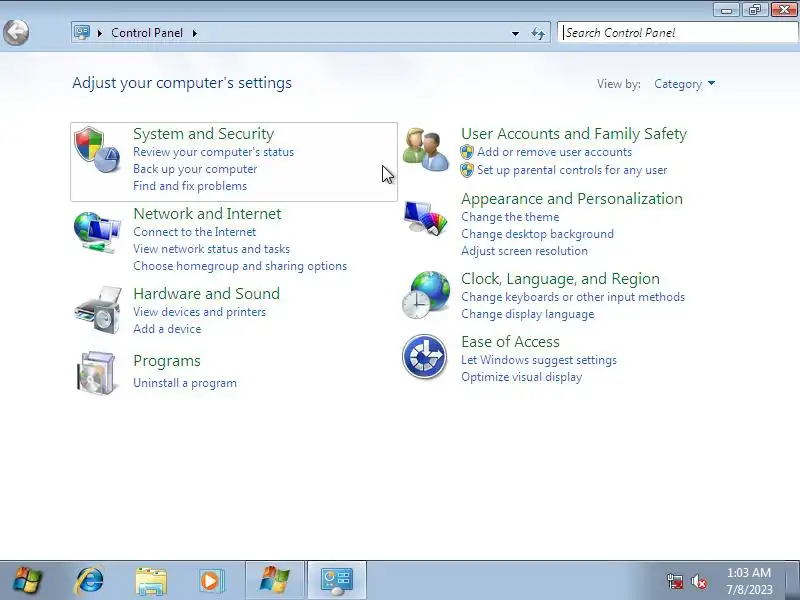
Task: Open the address bar history dropdown arrow
Action: 515,34
